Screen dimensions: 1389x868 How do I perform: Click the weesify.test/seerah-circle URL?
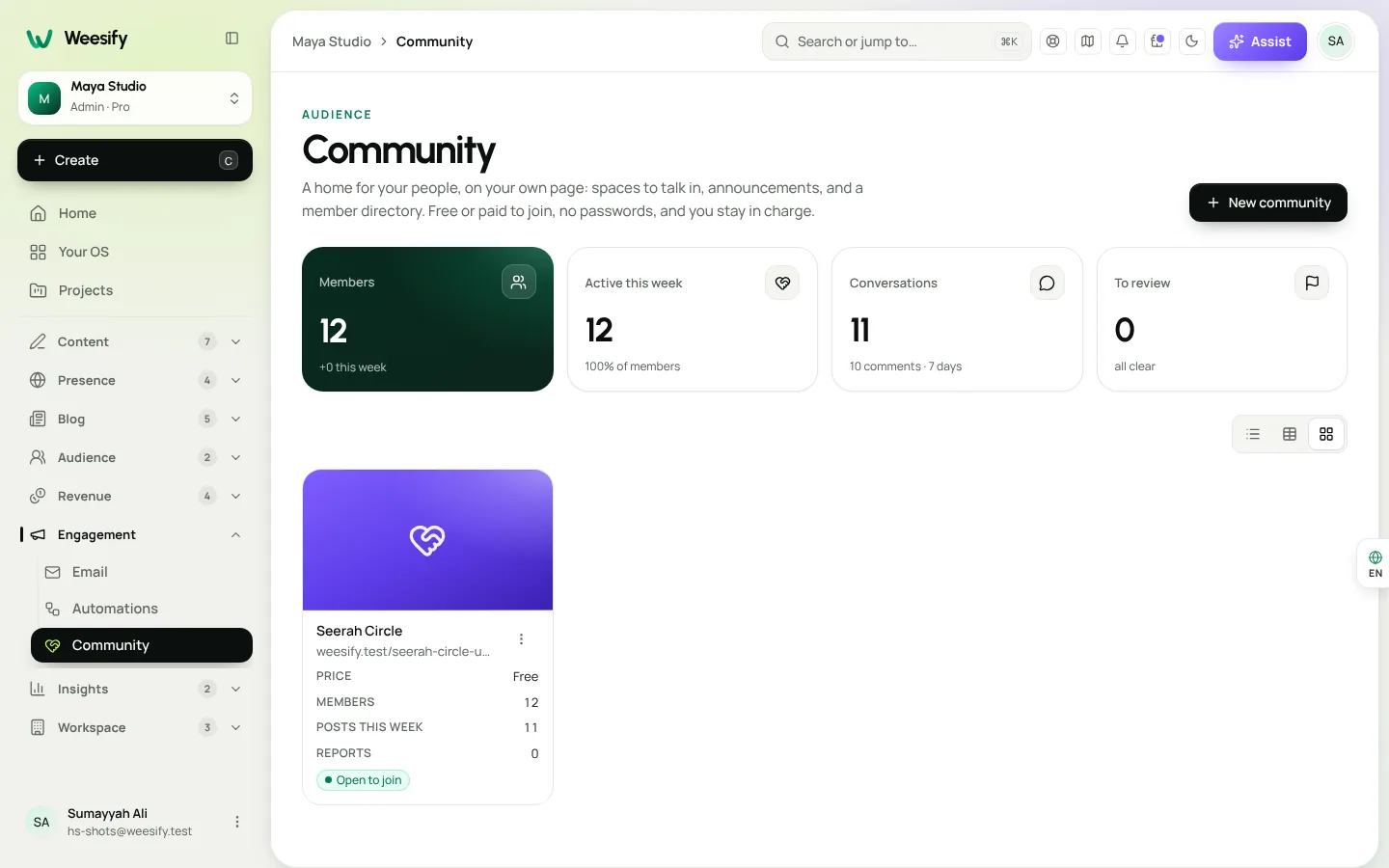[x=403, y=652]
